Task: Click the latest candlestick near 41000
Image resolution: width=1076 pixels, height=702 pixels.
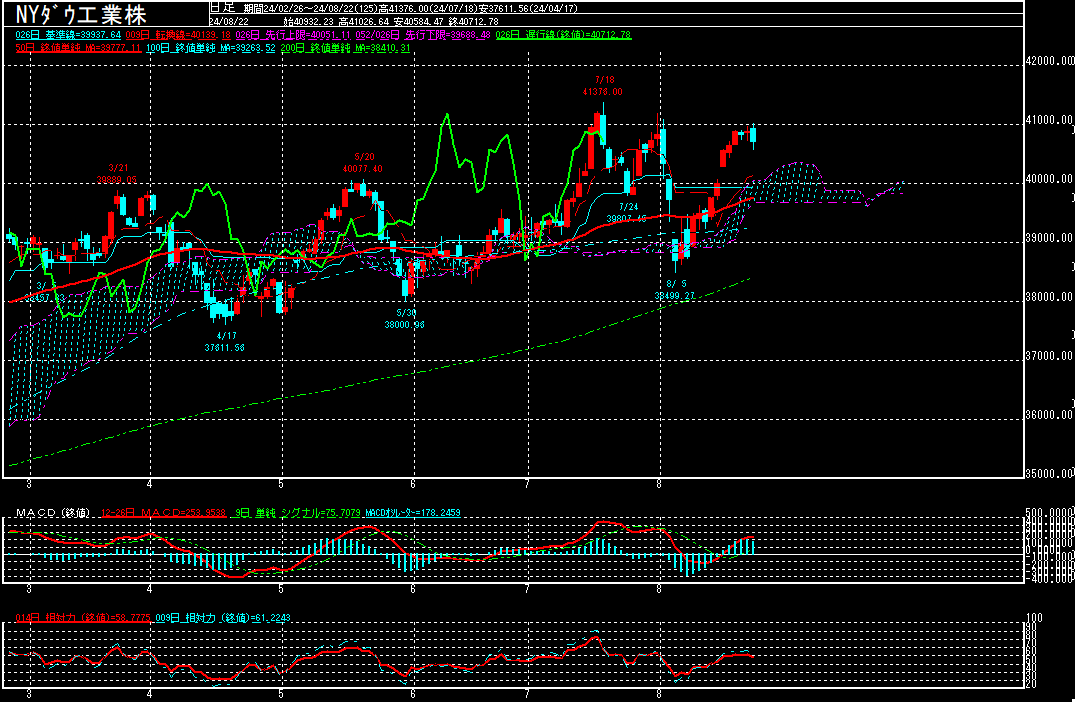Action: (753, 135)
